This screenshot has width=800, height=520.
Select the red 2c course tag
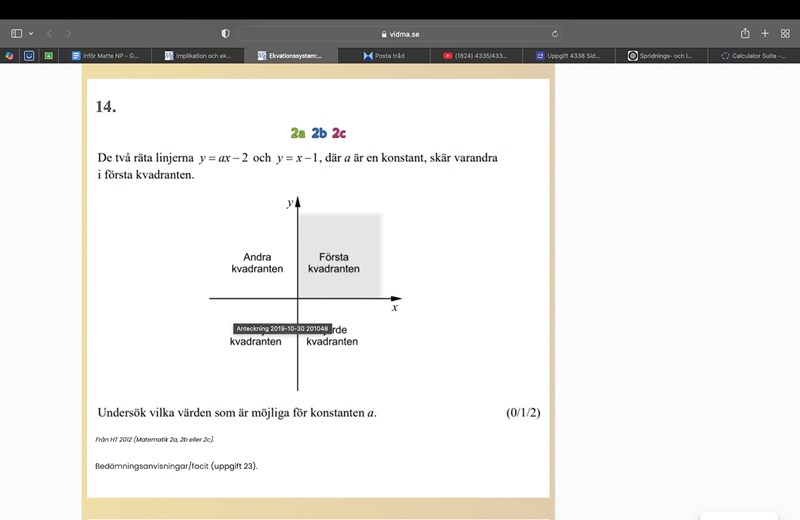(x=339, y=133)
